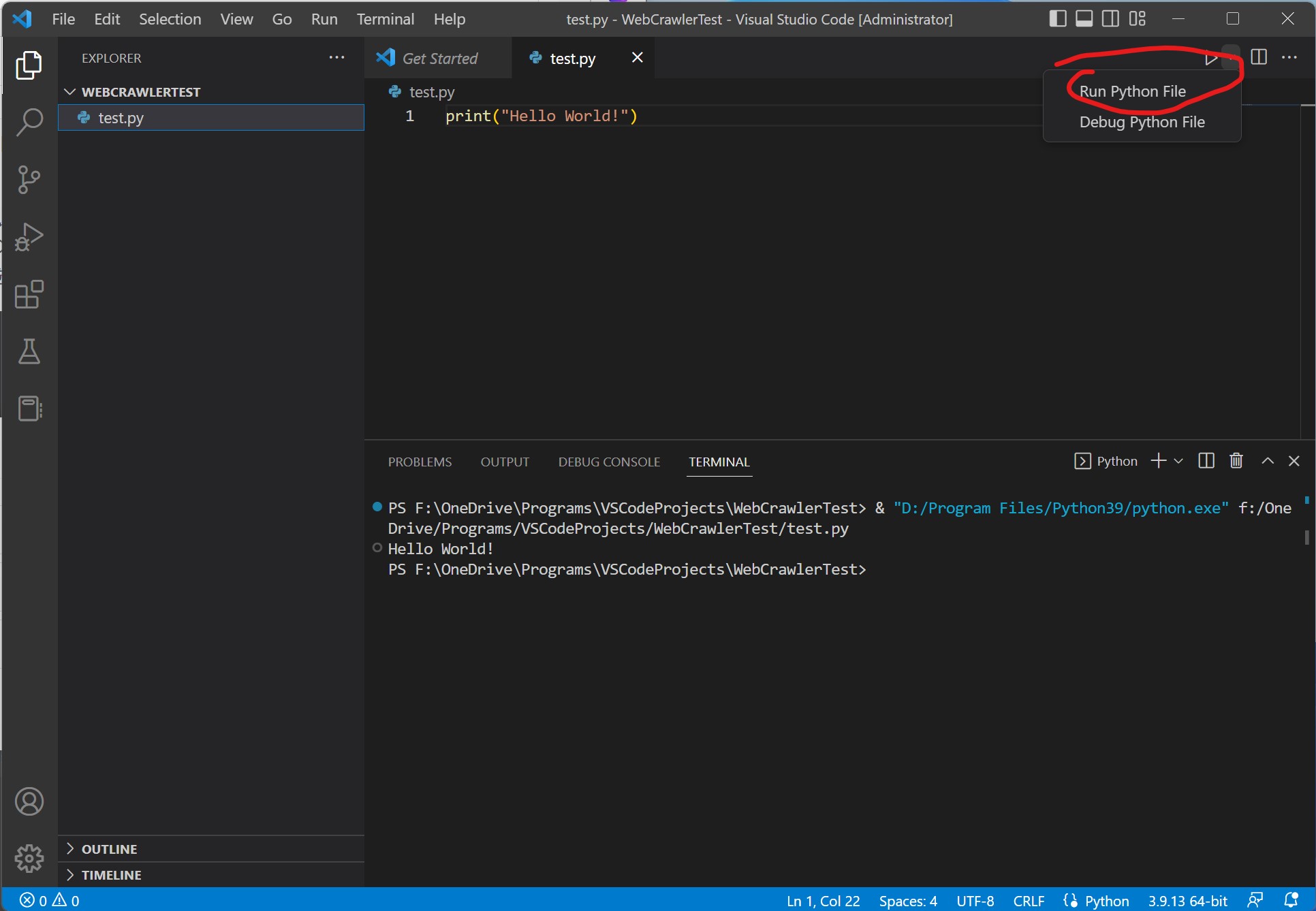Open Explorer Views and More Actions ellipsis
The height and width of the screenshot is (911, 1316).
pyautogui.click(x=336, y=58)
